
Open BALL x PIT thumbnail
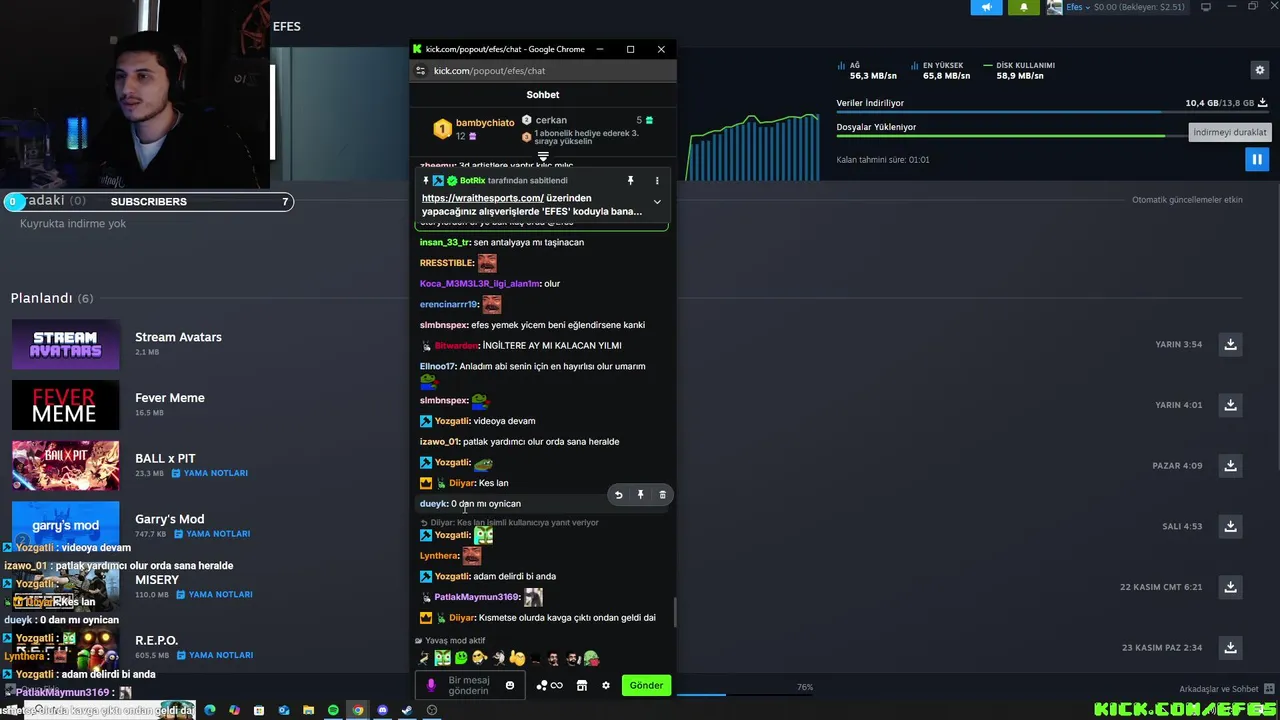(x=65, y=465)
